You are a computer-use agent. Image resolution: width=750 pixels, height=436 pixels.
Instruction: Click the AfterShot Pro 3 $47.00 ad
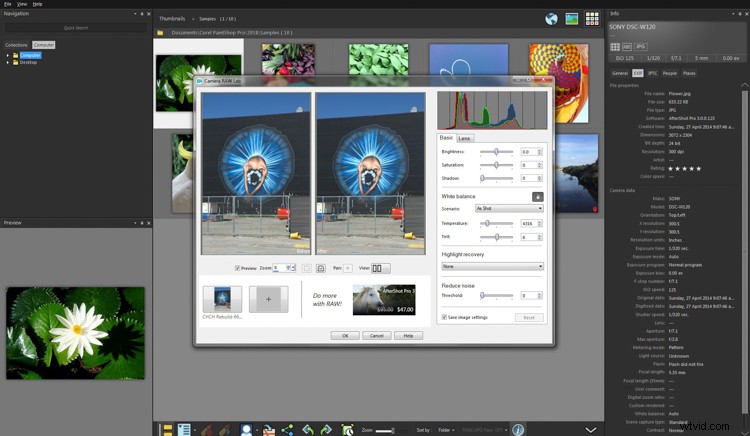(384, 300)
